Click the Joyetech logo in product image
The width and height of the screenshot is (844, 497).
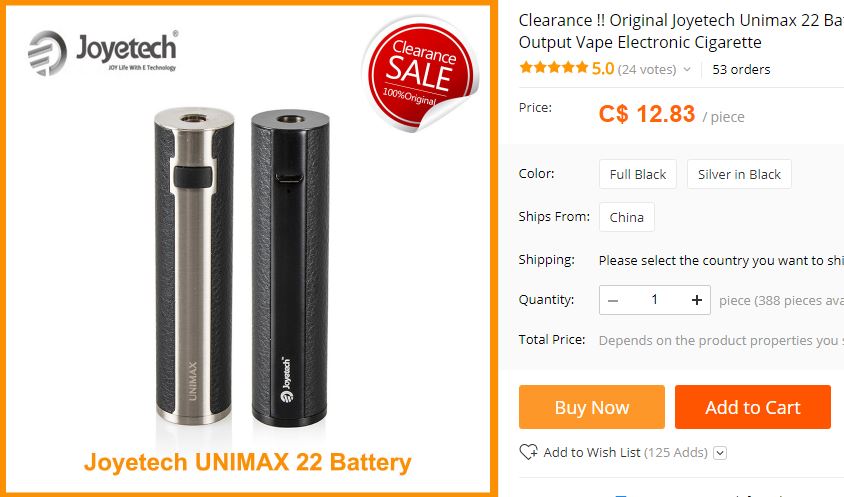(102, 52)
